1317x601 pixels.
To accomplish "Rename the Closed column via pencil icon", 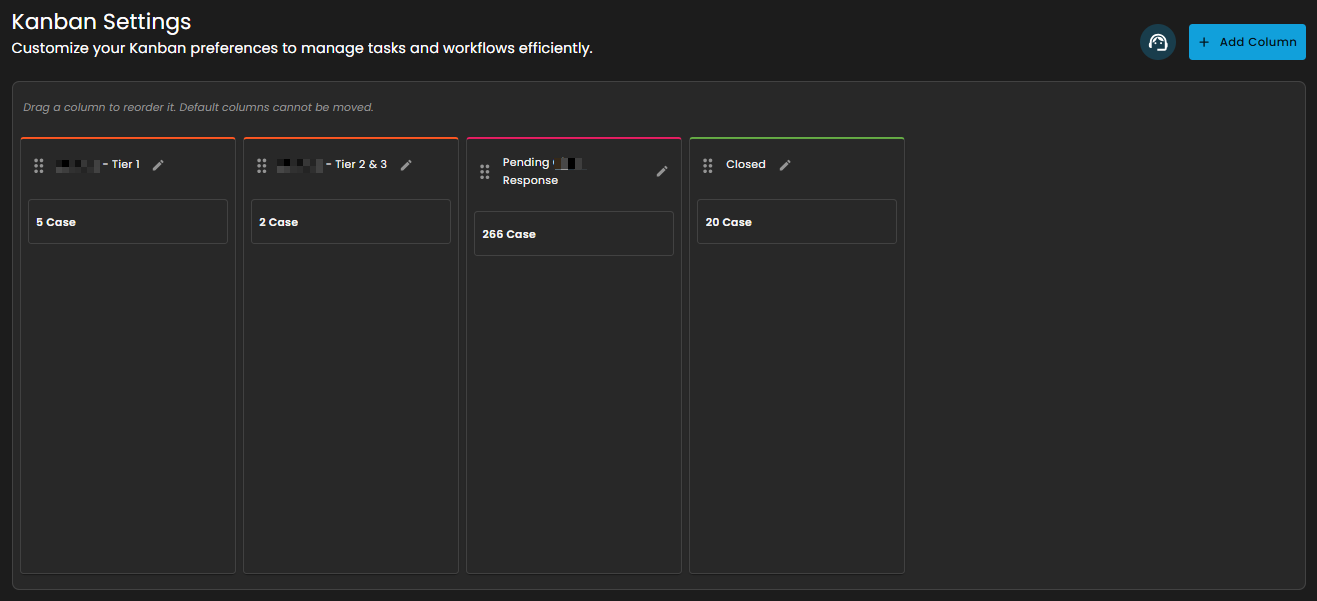I will [x=785, y=165].
